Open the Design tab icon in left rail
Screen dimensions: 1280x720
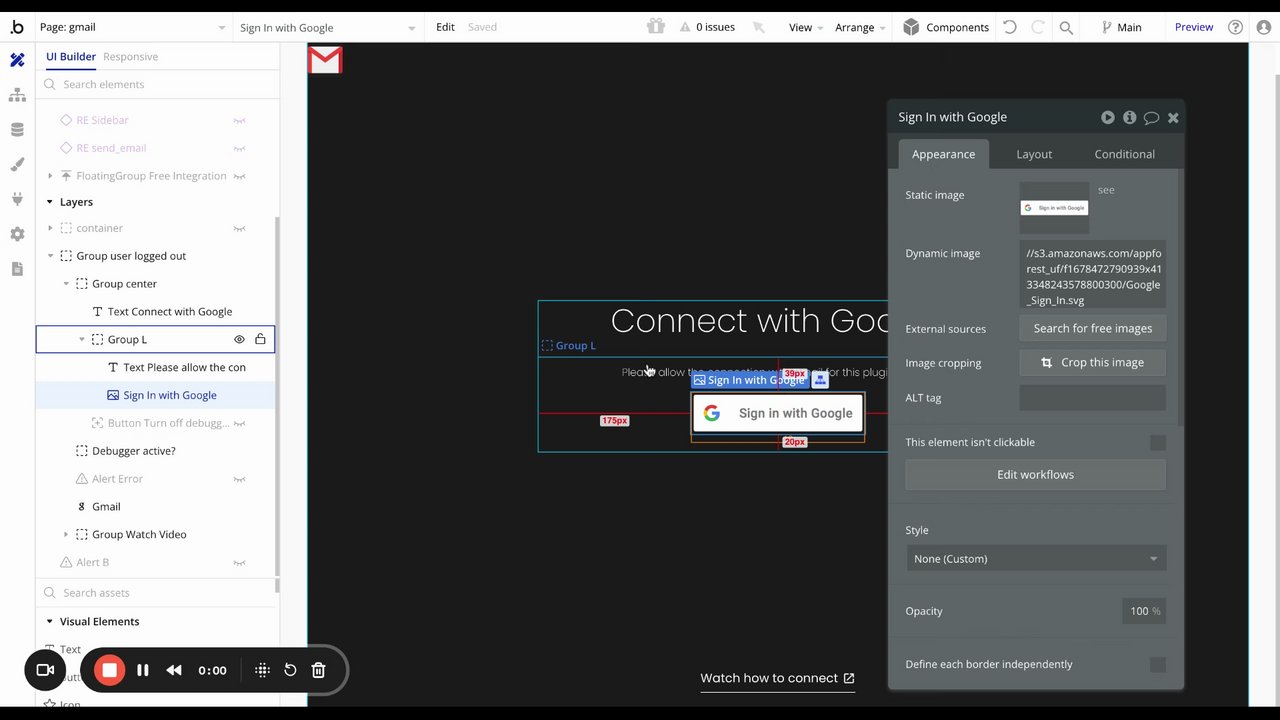pos(17,60)
